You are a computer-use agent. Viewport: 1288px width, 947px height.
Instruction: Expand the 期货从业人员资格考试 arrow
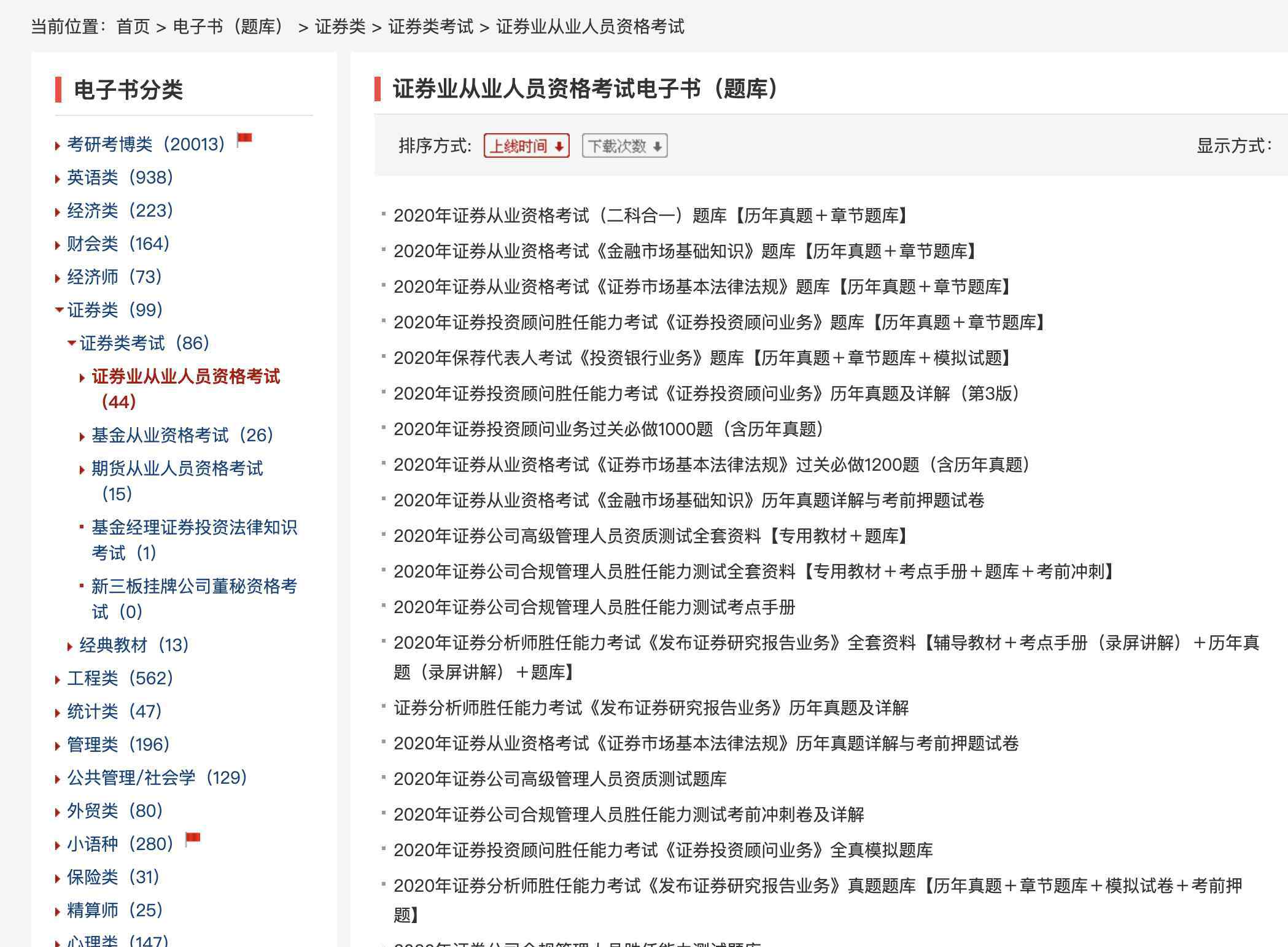coord(82,470)
